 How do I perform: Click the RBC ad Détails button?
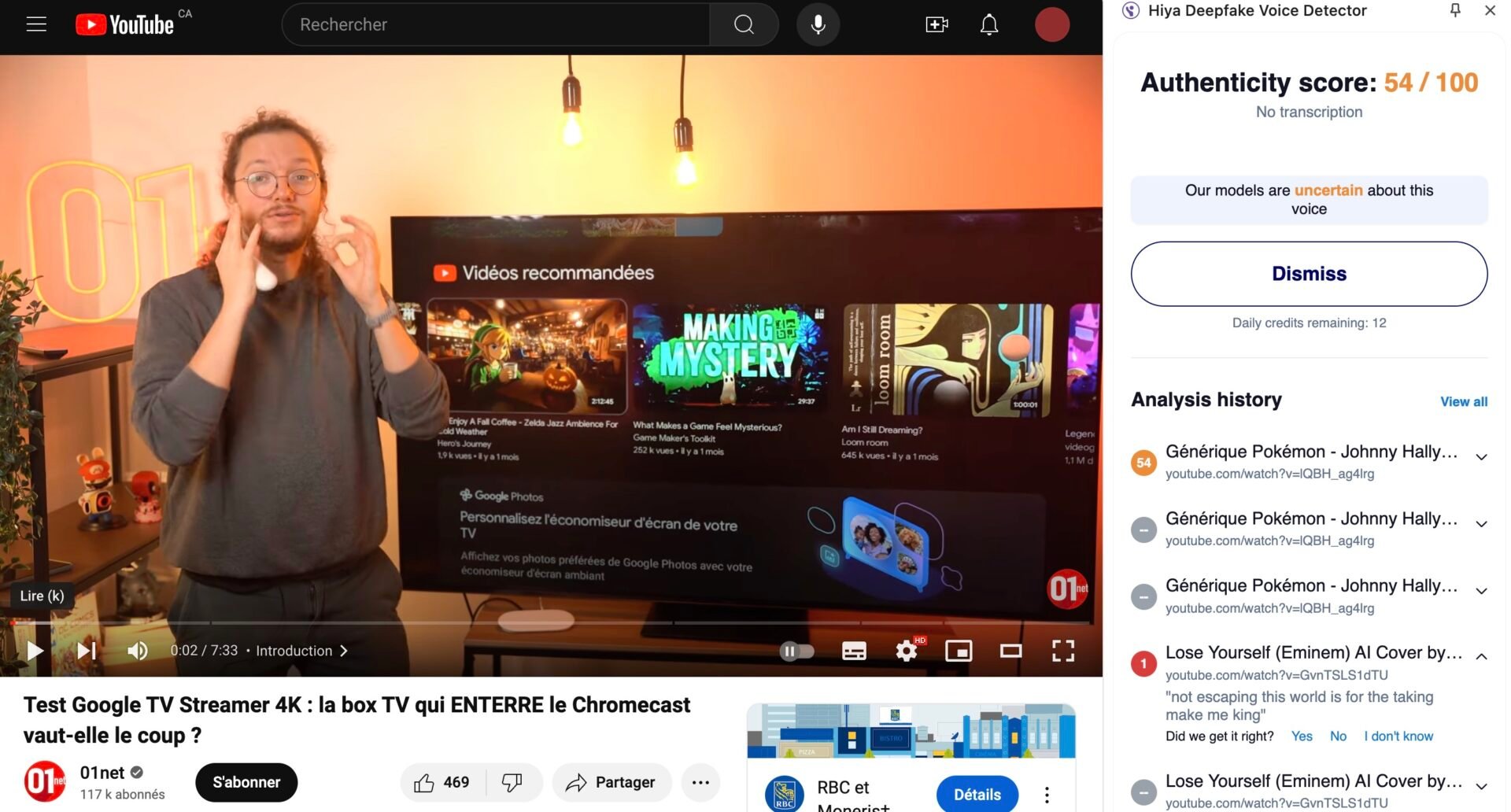point(977,794)
